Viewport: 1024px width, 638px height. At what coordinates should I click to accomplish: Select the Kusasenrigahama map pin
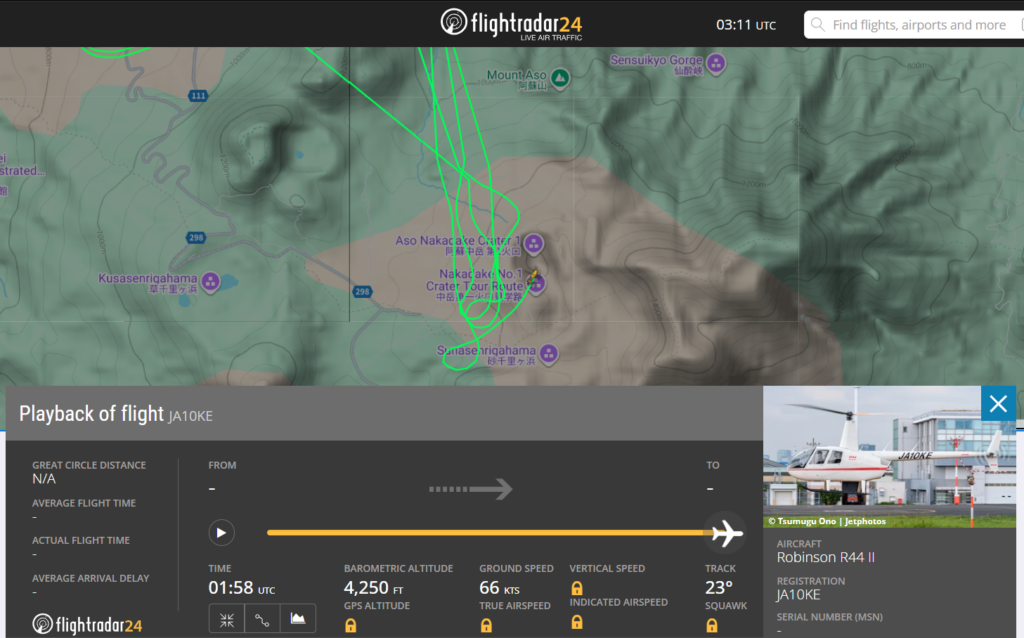(210, 281)
